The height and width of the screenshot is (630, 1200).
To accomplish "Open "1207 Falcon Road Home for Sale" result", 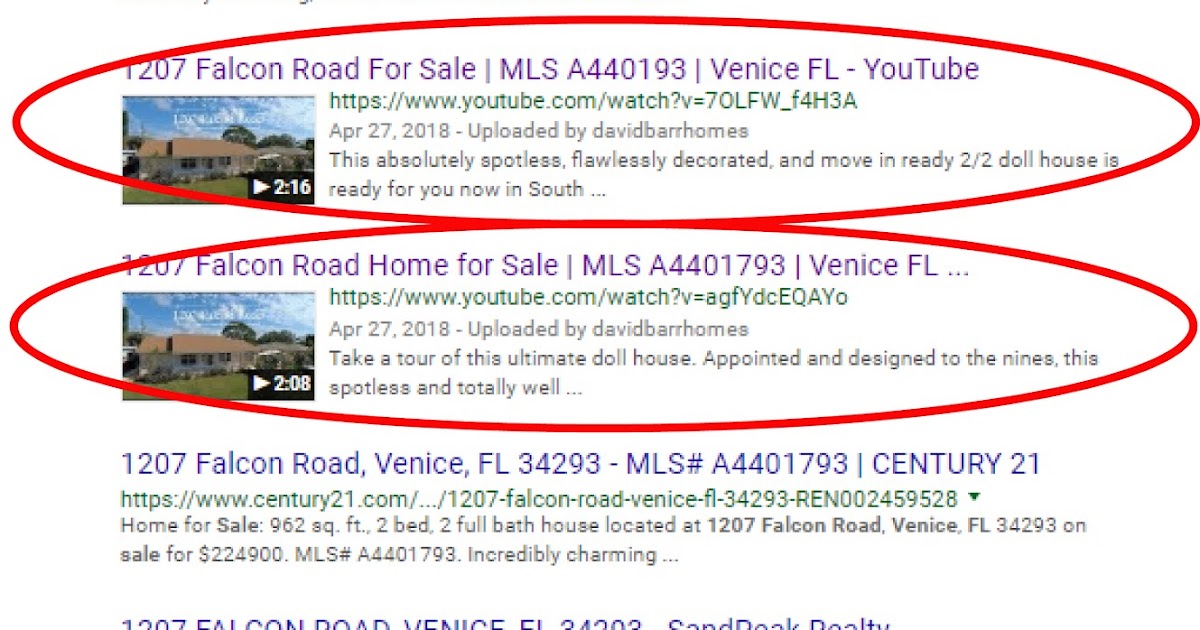I will (x=545, y=266).
